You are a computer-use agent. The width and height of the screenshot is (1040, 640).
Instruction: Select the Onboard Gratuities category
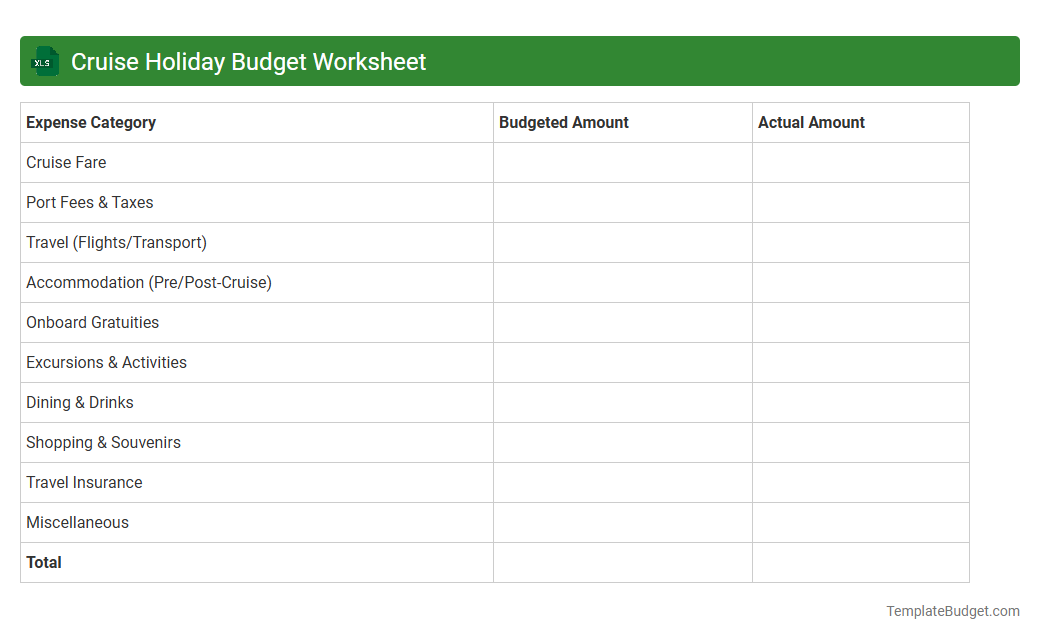coord(92,322)
